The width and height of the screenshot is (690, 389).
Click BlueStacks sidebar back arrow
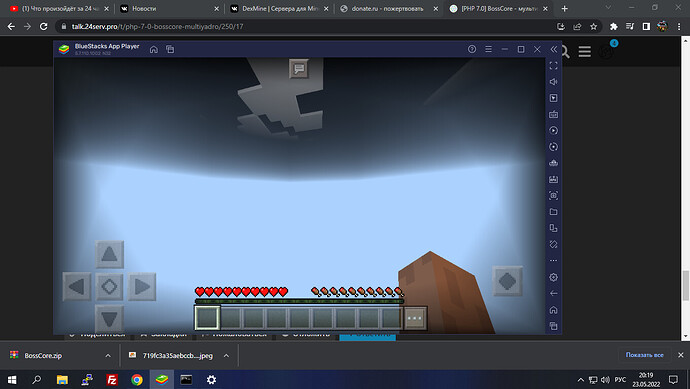click(x=554, y=294)
